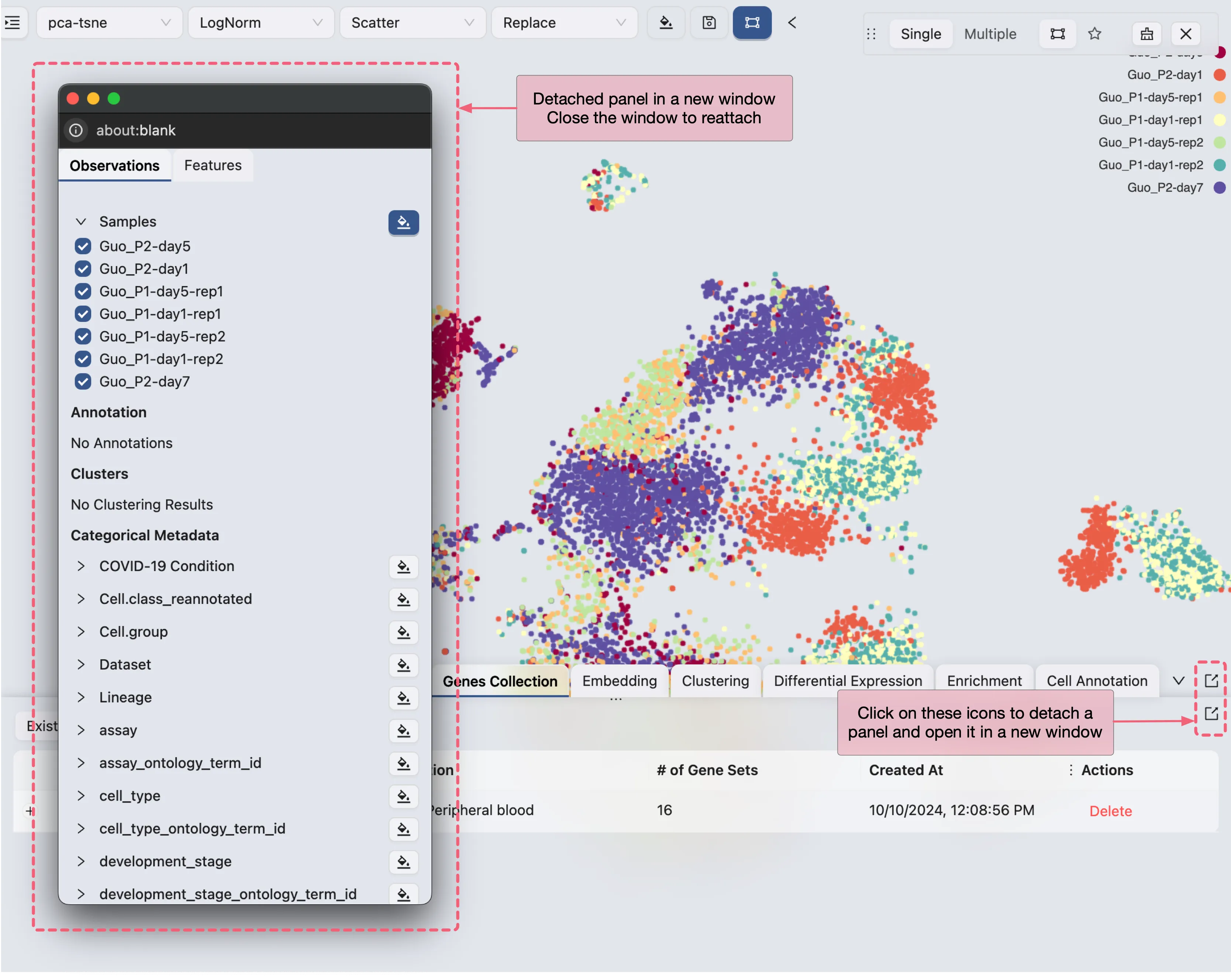Toggle the highlighted selection frame icon
The width and height of the screenshot is (1231, 980).
(x=752, y=23)
